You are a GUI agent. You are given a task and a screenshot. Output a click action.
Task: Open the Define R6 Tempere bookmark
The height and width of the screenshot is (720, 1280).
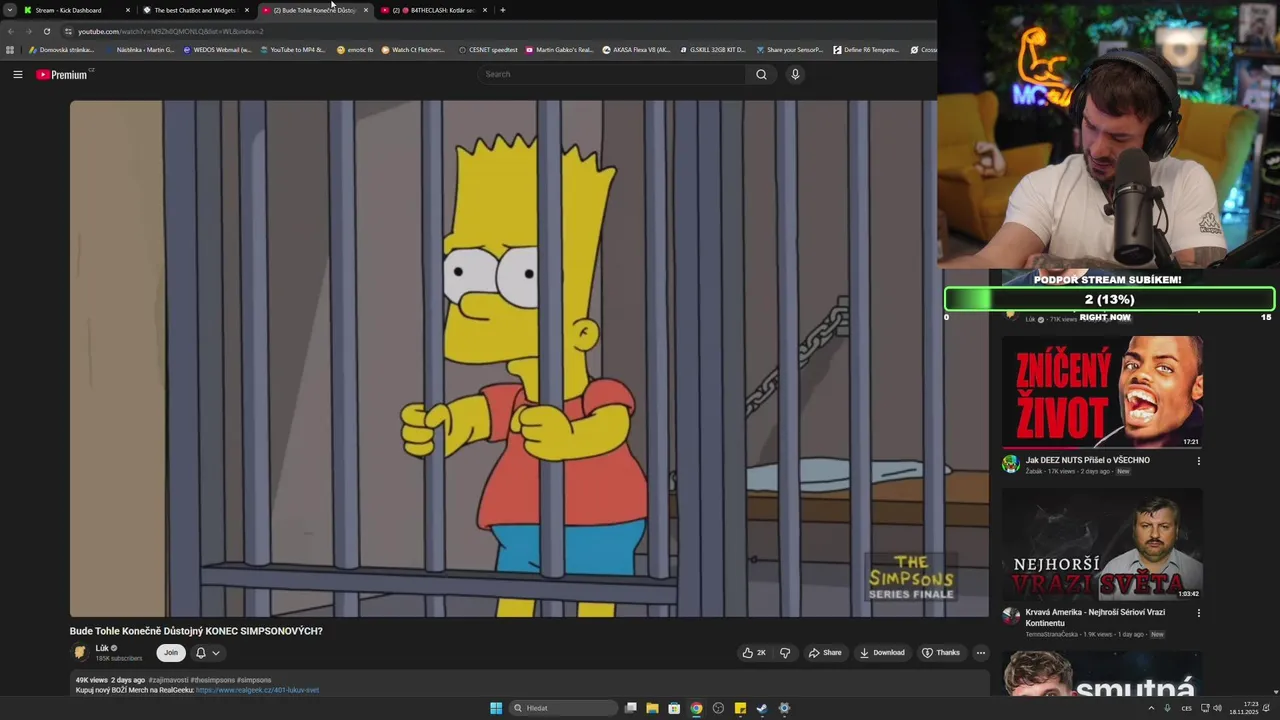click(x=866, y=49)
